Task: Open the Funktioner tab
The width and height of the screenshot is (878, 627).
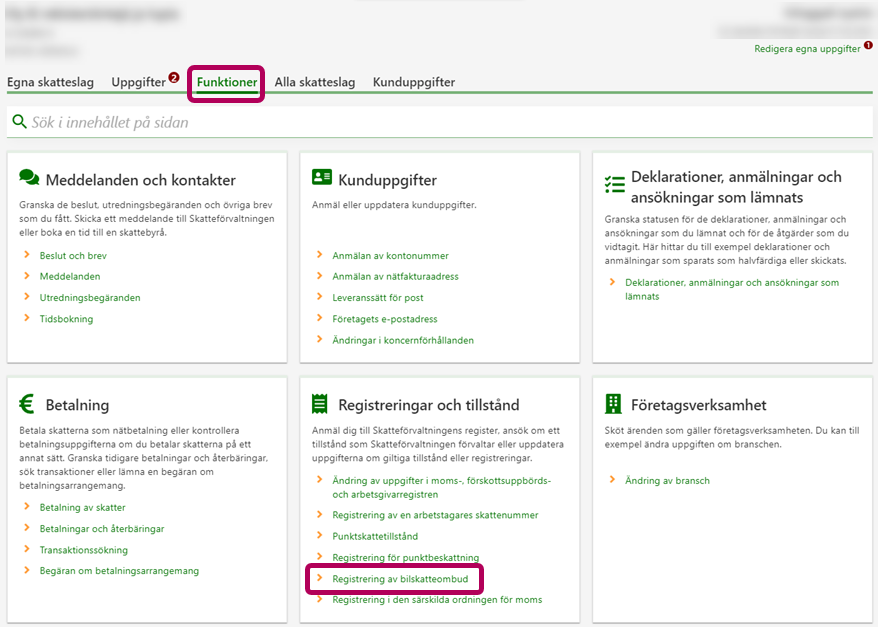Action: [x=227, y=82]
